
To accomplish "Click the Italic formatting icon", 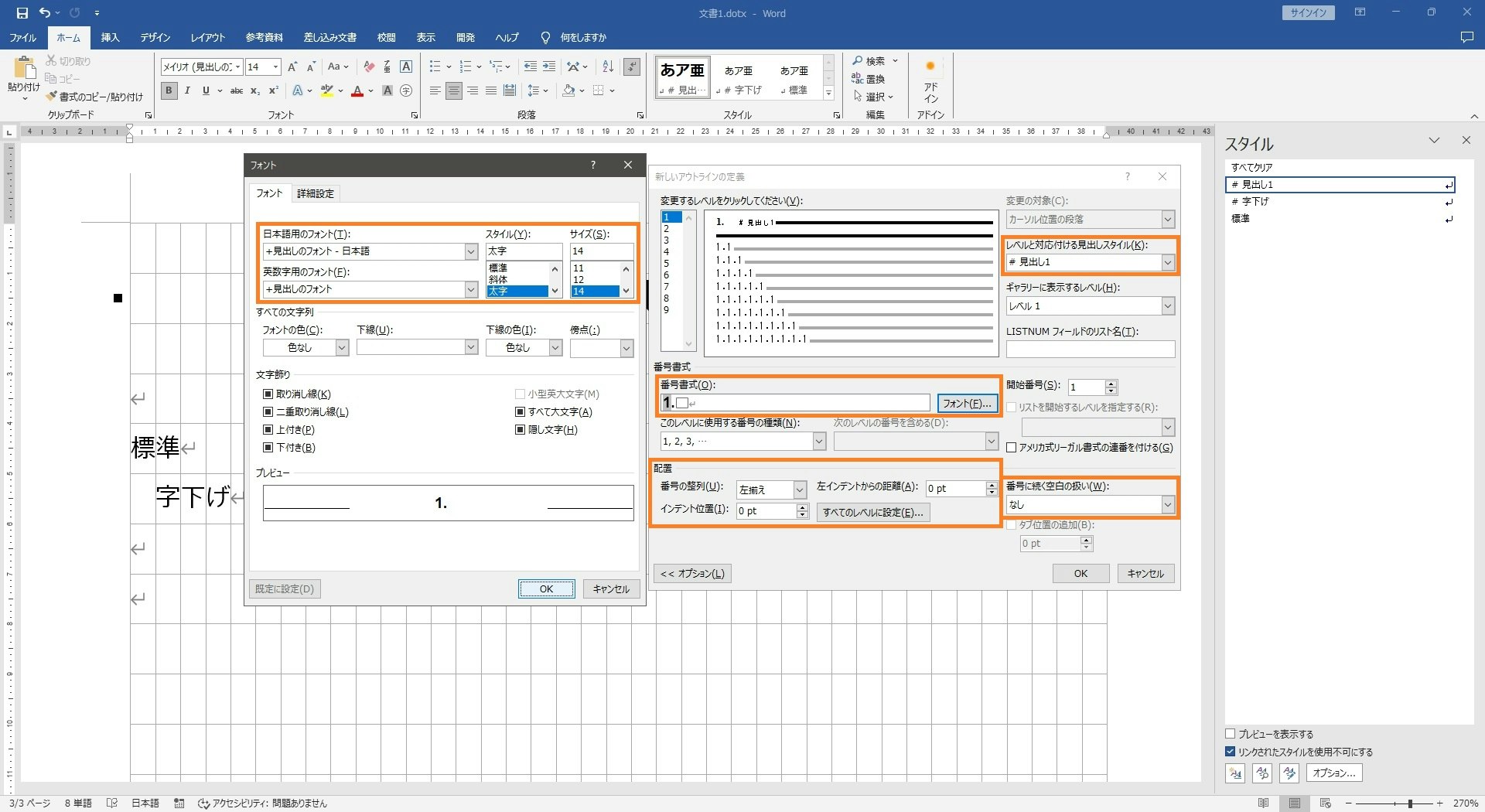I will pyautogui.click(x=187, y=90).
